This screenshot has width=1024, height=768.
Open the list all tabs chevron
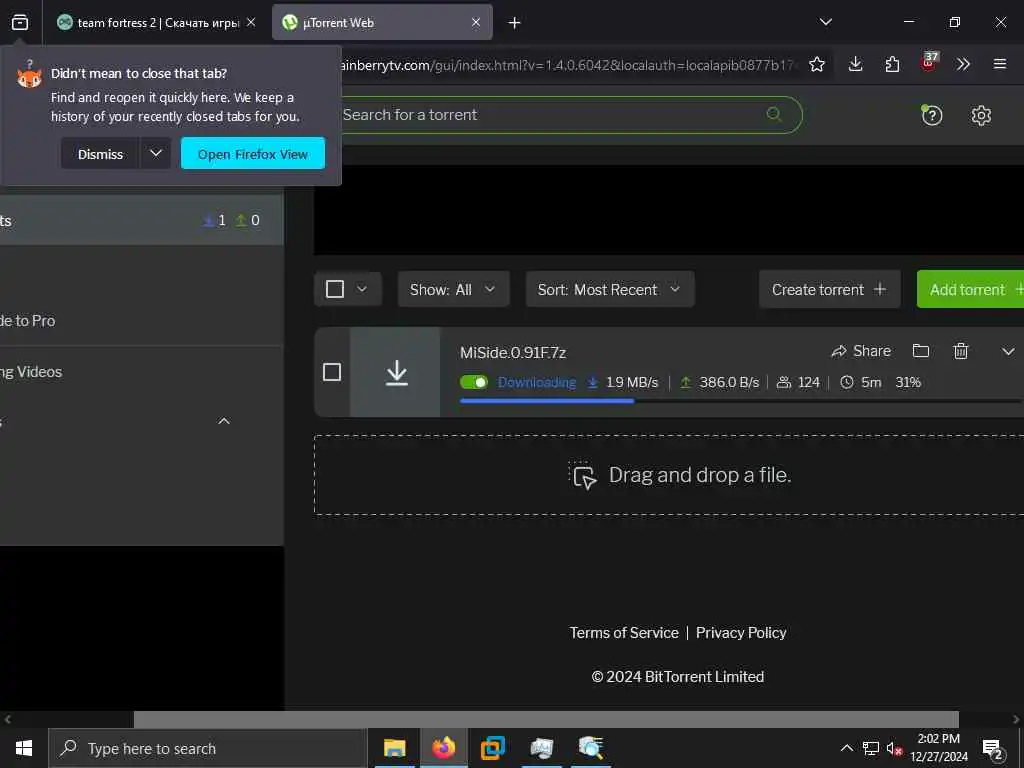tap(825, 22)
